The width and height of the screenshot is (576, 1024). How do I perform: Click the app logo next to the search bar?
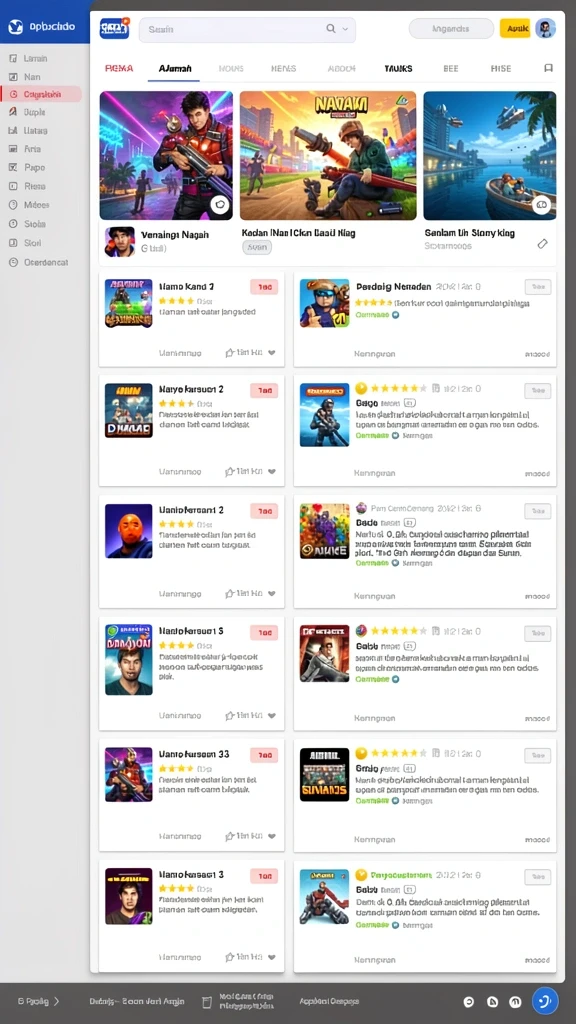click(114, 28)
